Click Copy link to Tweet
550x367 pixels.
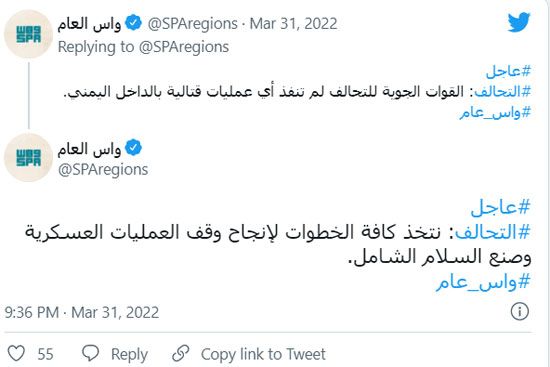263,354
